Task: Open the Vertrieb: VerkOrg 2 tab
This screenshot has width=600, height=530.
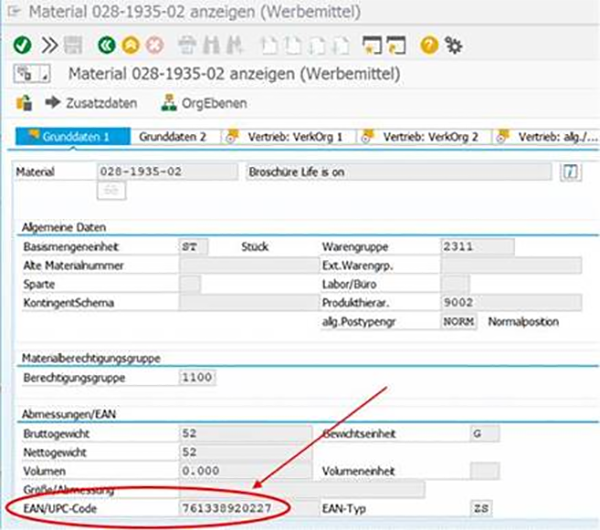Action: pyautogui.click(x=423, y=137)
